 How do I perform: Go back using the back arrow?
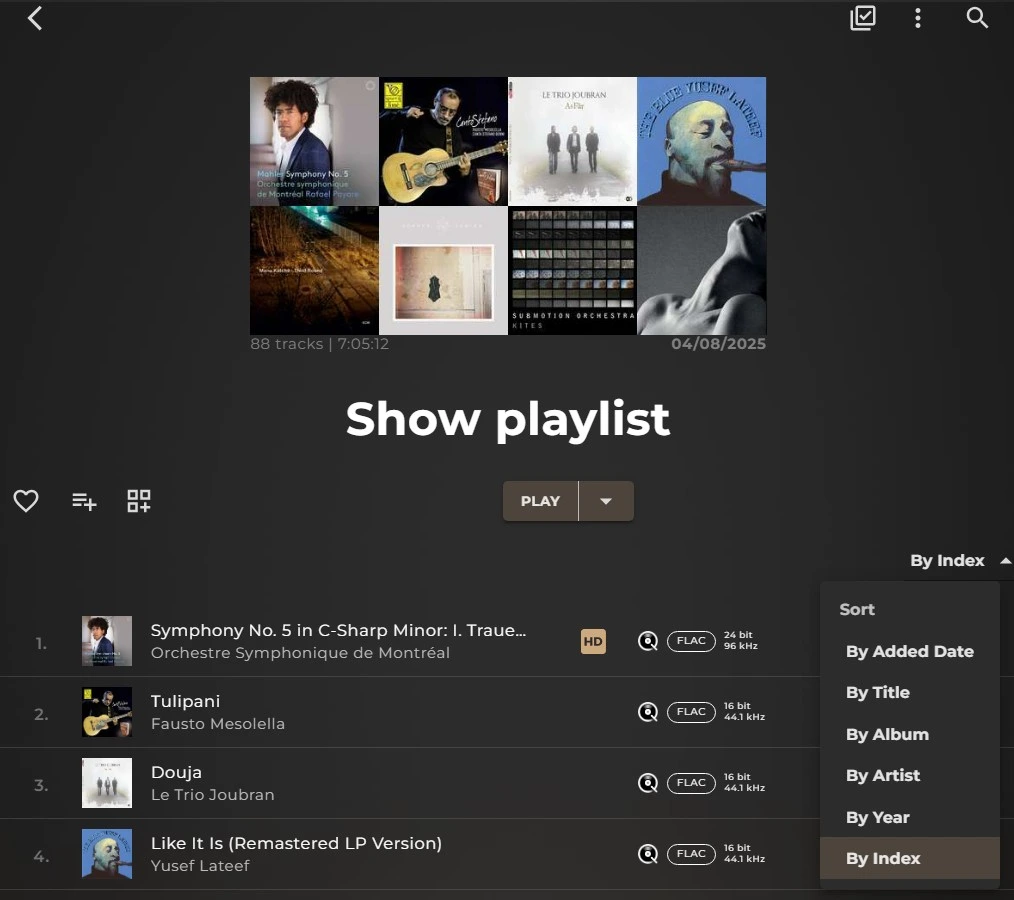[x=35, y=18]
